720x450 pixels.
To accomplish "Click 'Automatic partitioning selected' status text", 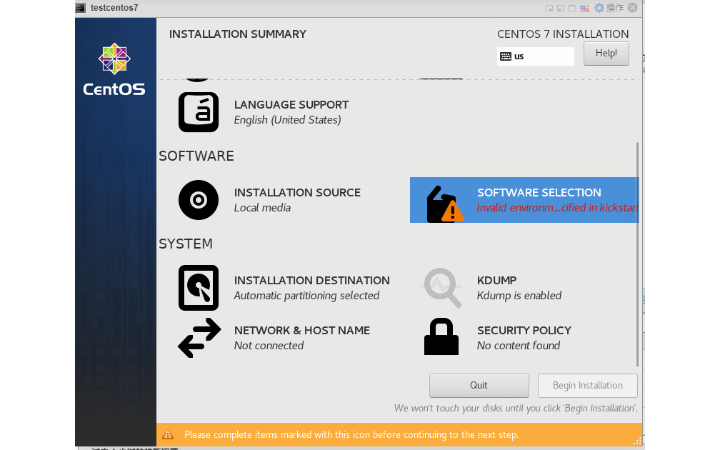I will coord(307,295).
